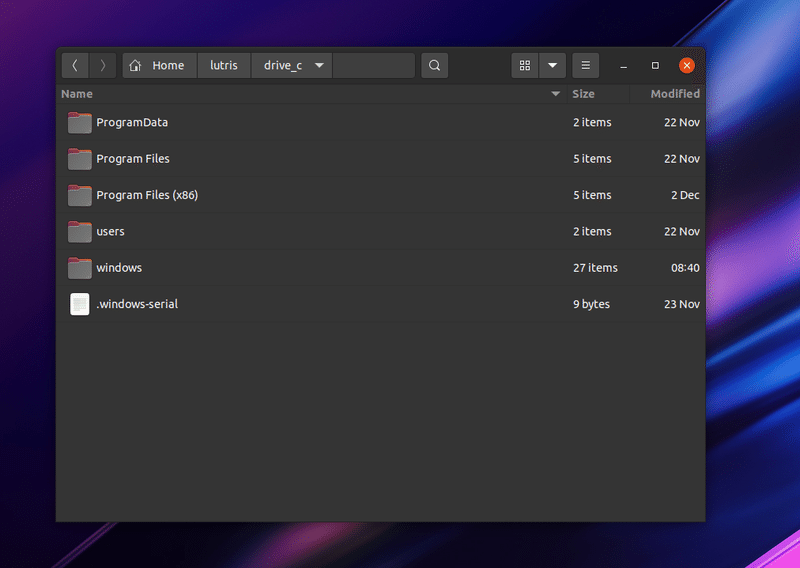This screenshot has width=800, height=568.
Task: Click the 2 Dec modified date
Action: coord(685,195)
